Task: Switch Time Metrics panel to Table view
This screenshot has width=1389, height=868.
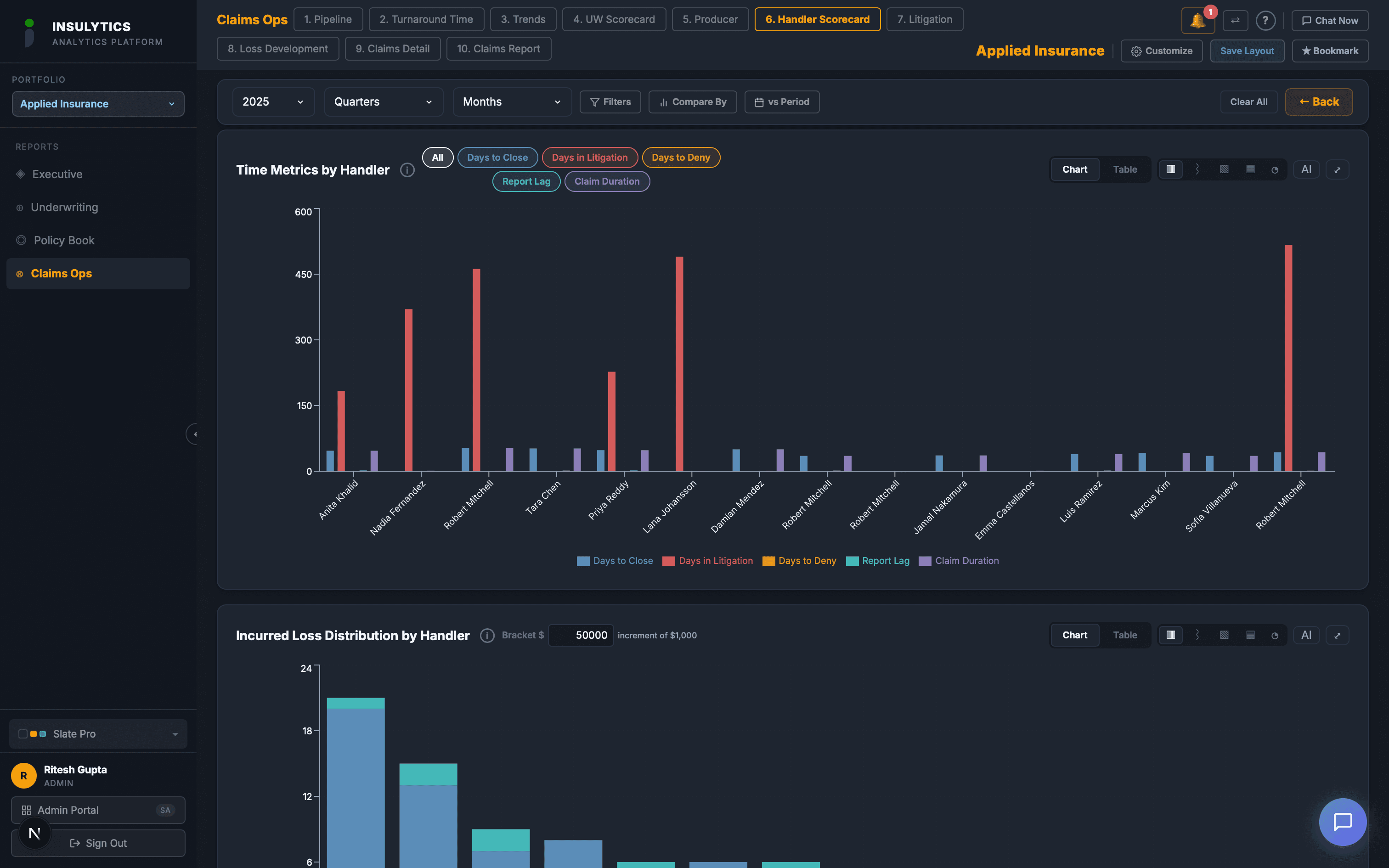Action: [x=1124, y=169]
